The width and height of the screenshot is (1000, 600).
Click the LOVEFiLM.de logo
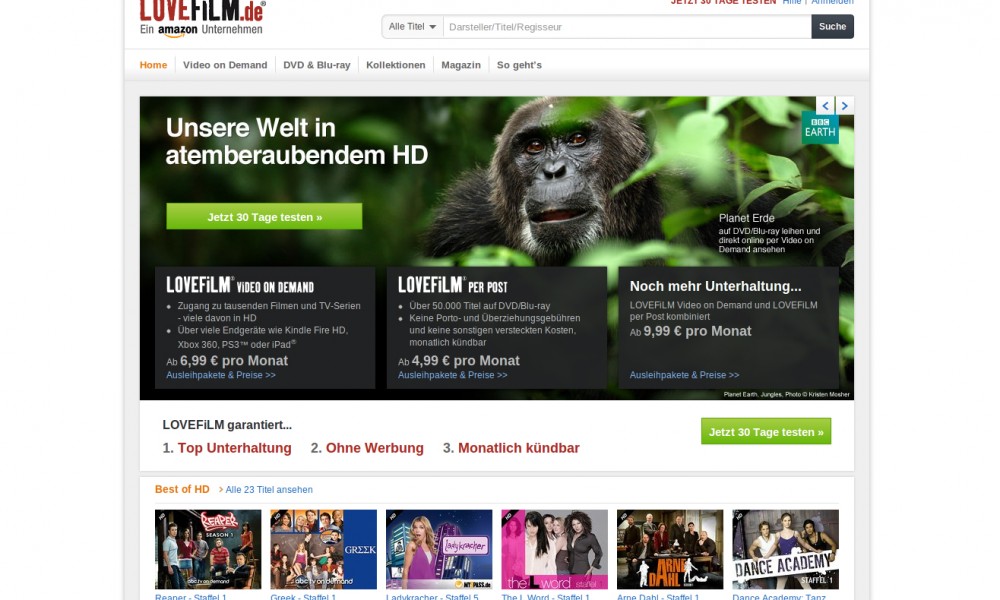click(202, 18)
